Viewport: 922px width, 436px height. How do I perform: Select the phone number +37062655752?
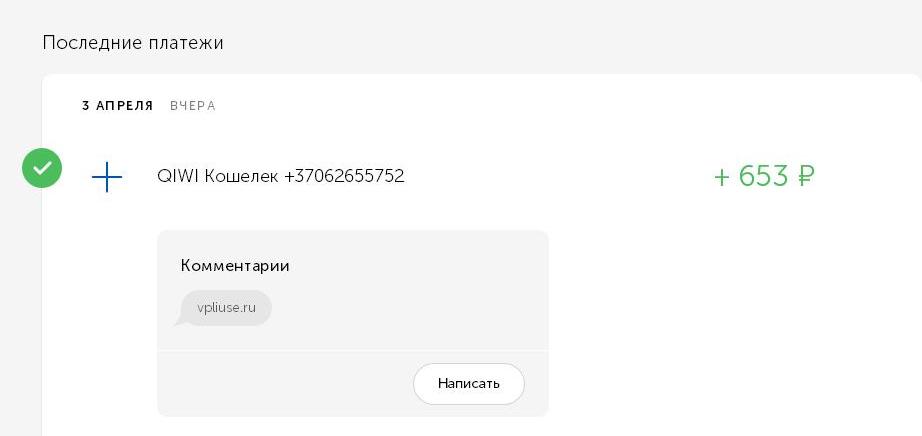[344, 176]
